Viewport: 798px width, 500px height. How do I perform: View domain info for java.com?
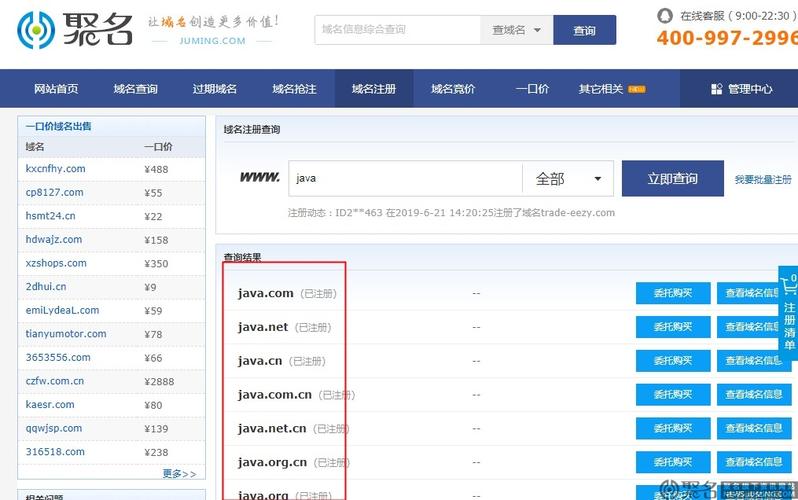749,293
